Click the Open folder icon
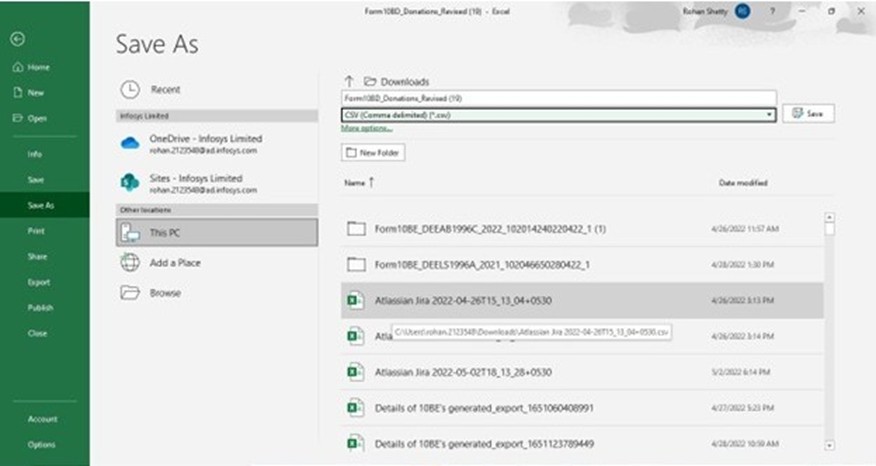 tap(18, 118)
